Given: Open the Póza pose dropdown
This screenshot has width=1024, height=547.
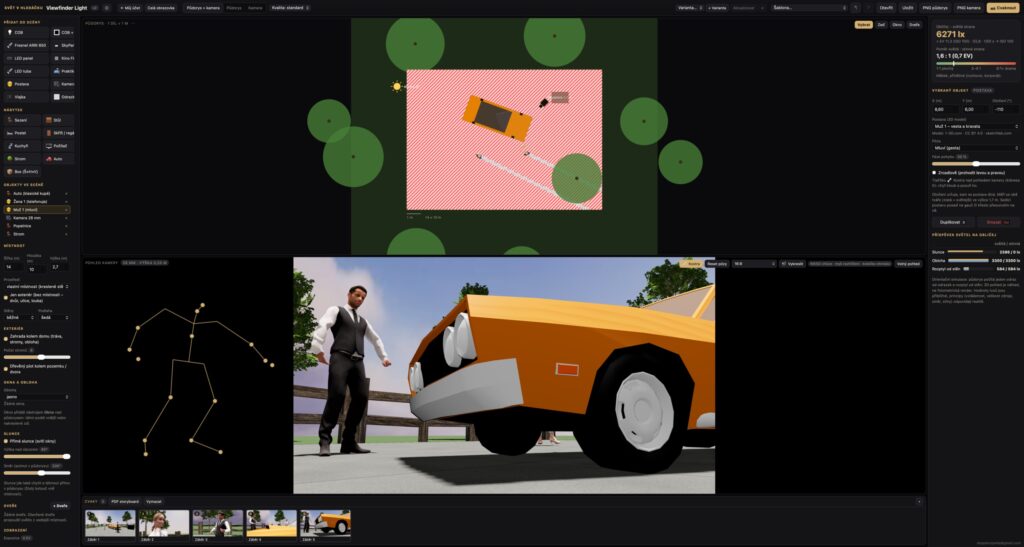Looking at the screenshot, I should [x=976, y=148].
